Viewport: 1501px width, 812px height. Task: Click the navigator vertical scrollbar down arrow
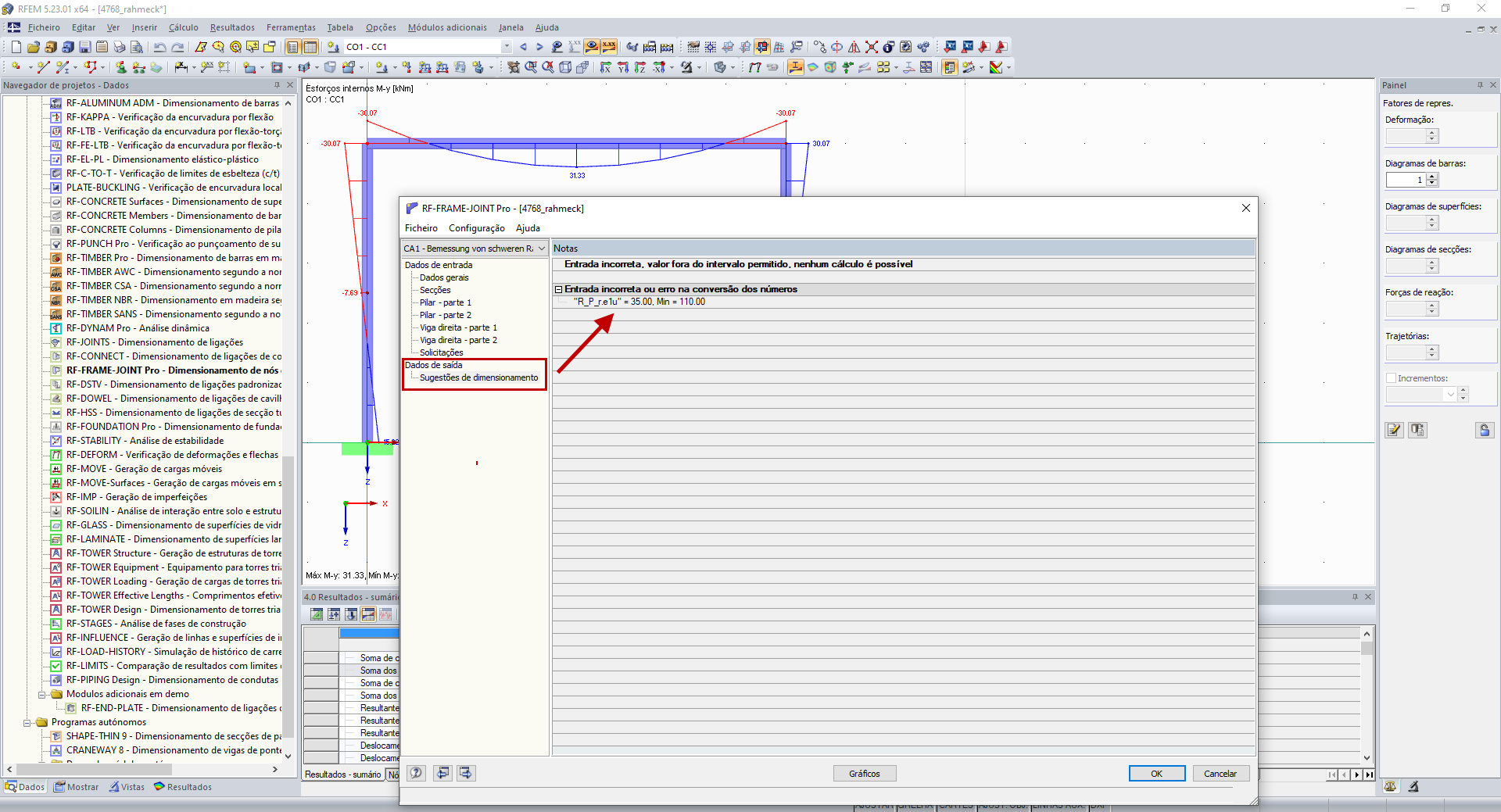[288, 756]
